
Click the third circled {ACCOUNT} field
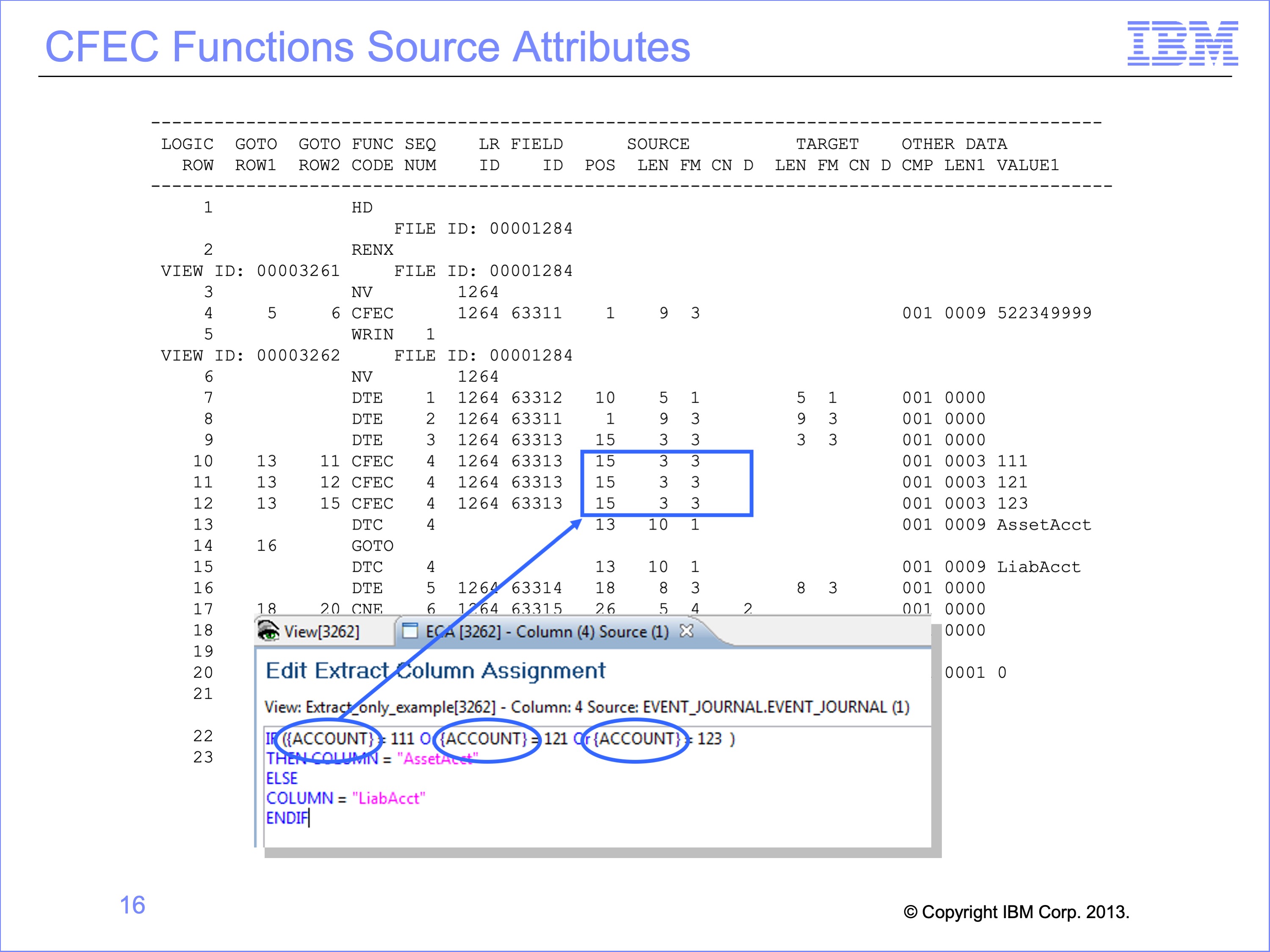[x=637, y=739]
